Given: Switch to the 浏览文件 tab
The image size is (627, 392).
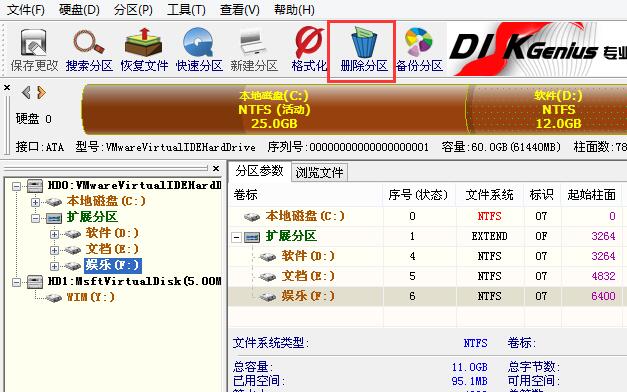Looking at the screenshot, I should coord(319,173).
